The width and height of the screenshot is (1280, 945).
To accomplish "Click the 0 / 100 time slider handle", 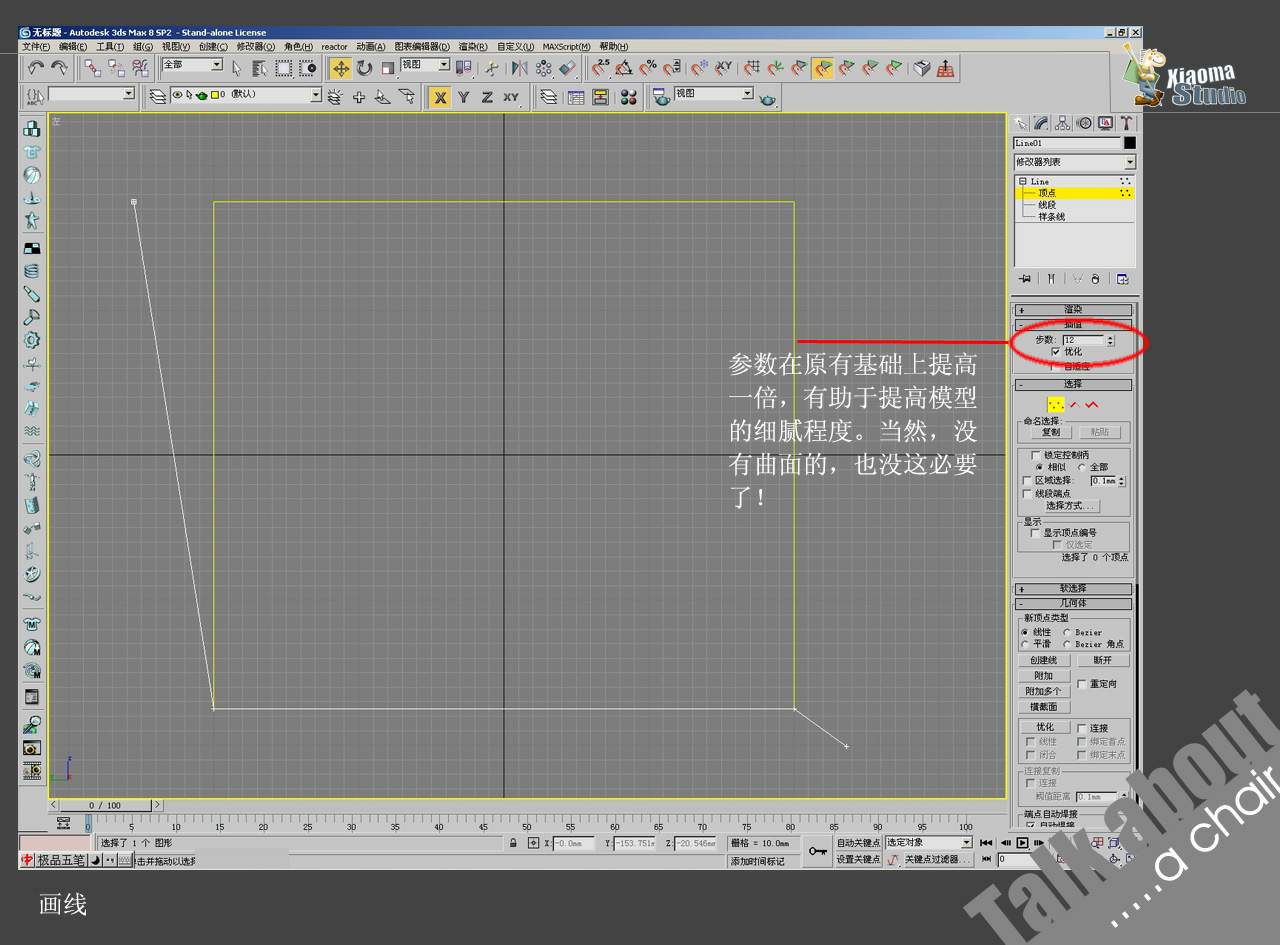I will (105, 805).
